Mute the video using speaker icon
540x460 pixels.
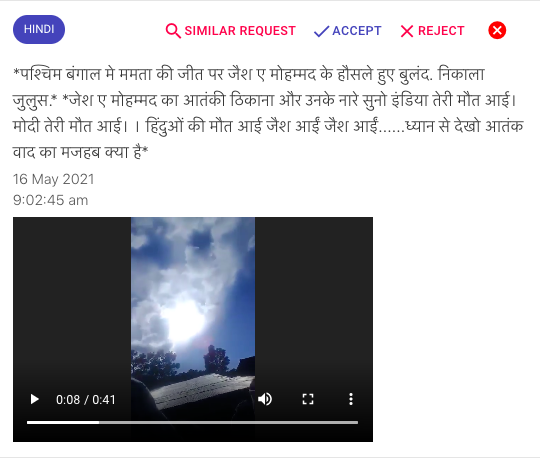coord(265,399)
